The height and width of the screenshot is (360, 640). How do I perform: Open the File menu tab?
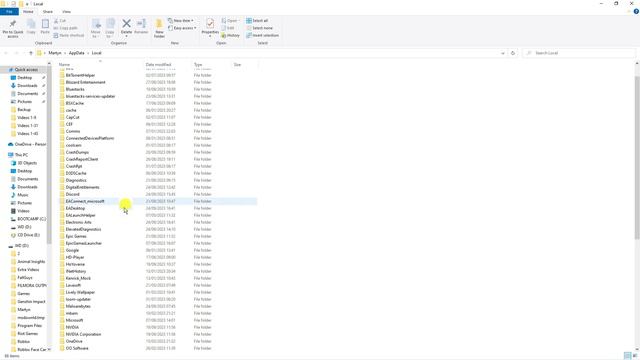(9, 12)
